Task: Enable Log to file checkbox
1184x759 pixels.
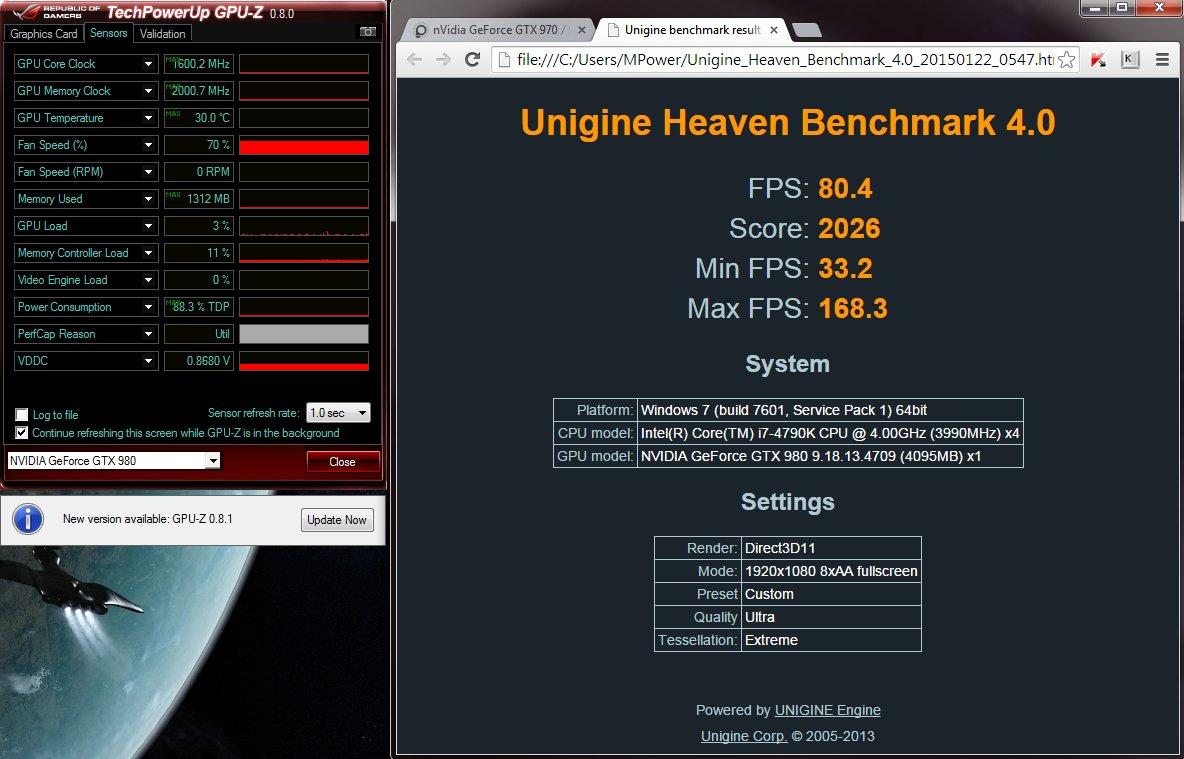Action: coord(22,415)
